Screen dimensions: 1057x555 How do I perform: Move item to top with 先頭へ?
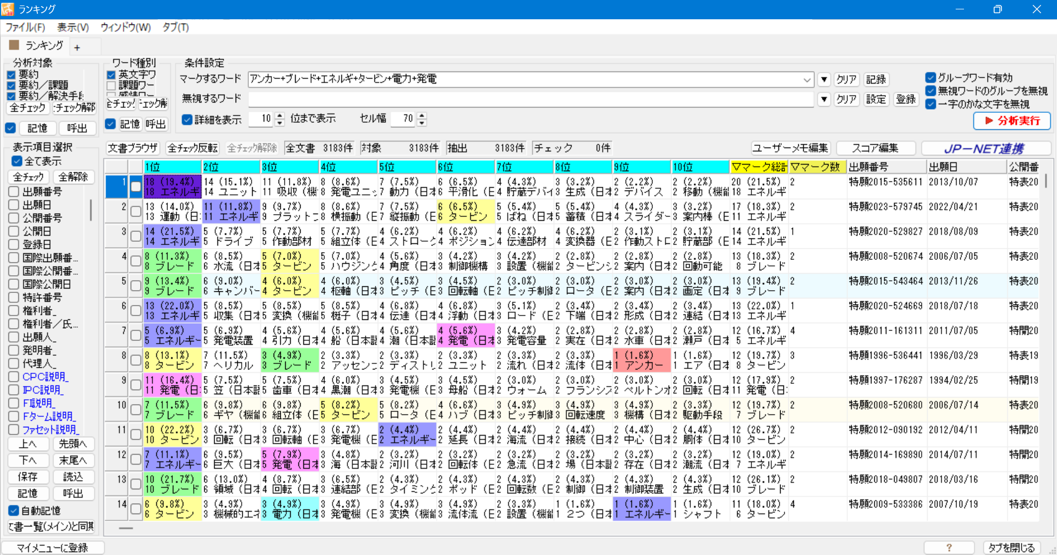[73, 444]
